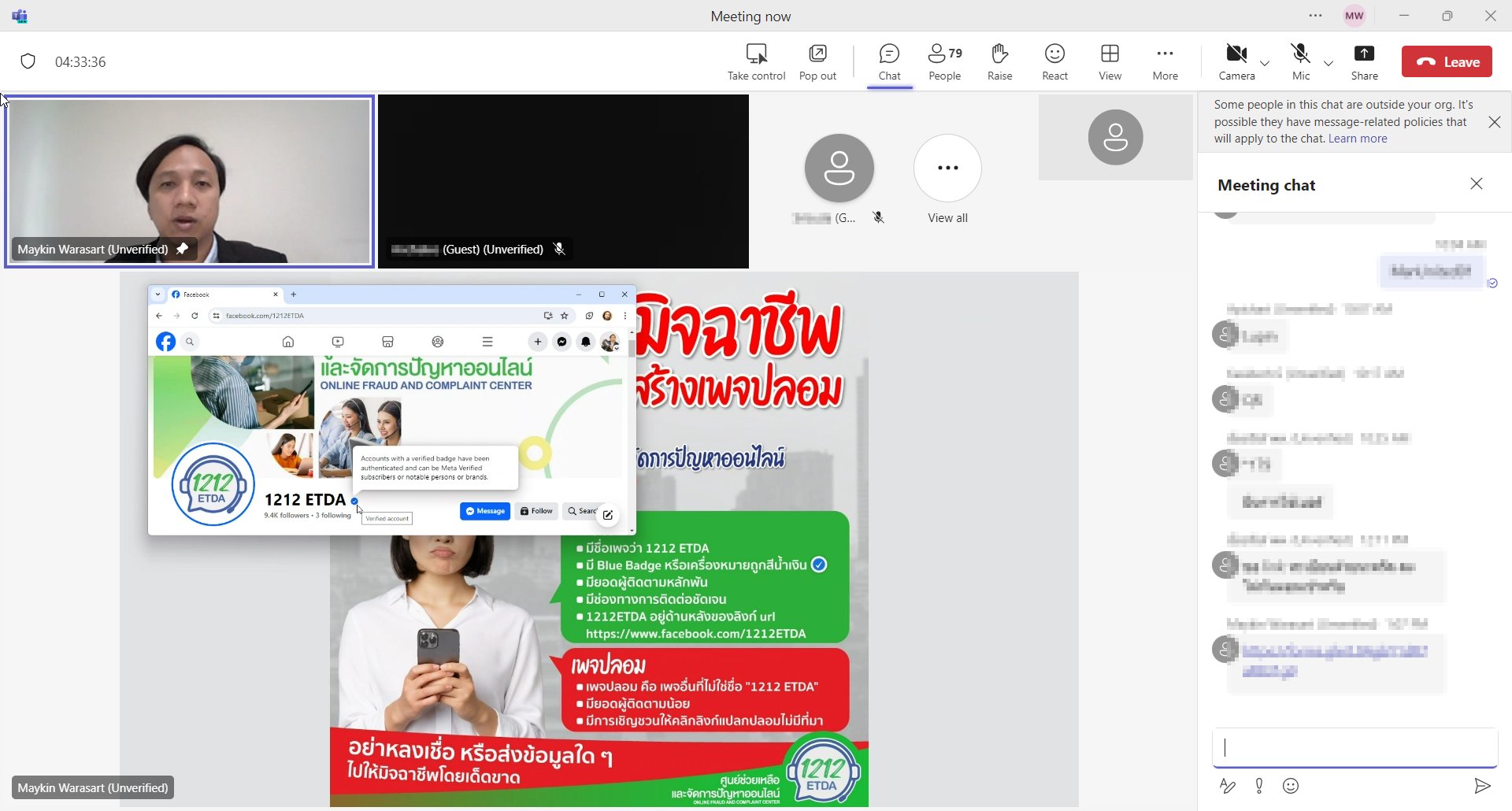Screen dimensions: 1512x811
Task: Maximize or restore the Teams meeting window
Action: pyautogui.click(x=1447, y=16)
